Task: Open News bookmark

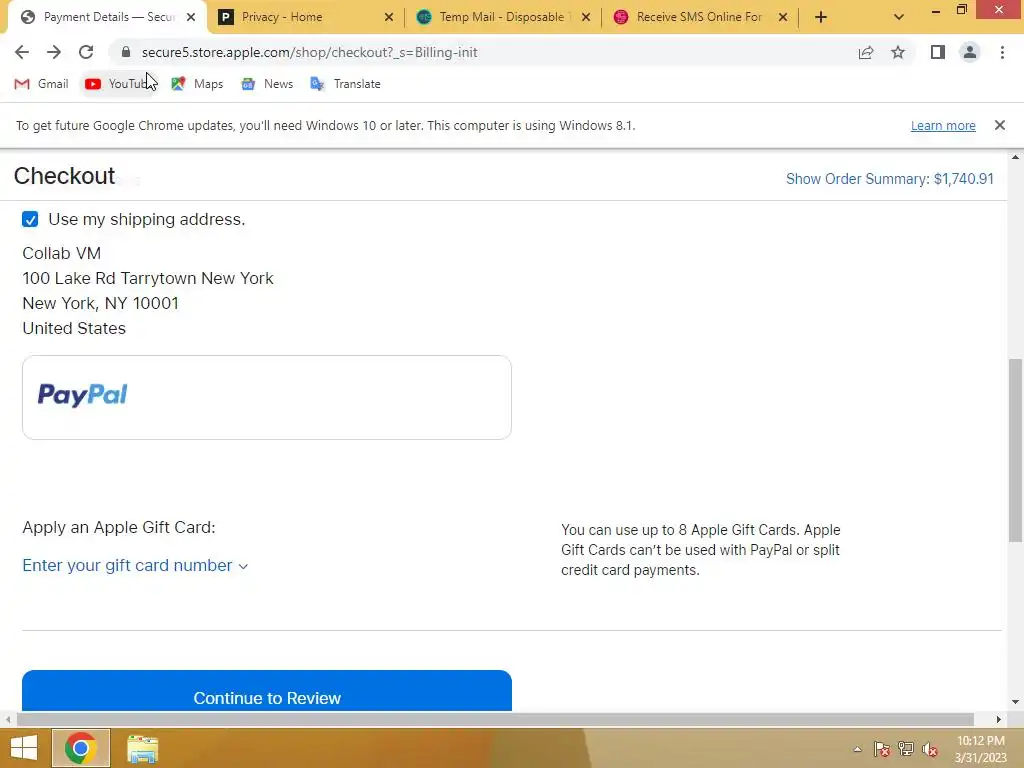Action: pos(266,84)
